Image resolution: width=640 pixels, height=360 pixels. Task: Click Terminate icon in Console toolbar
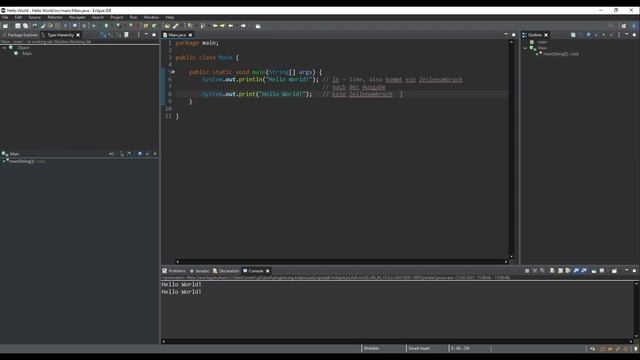tap(527, 271)
